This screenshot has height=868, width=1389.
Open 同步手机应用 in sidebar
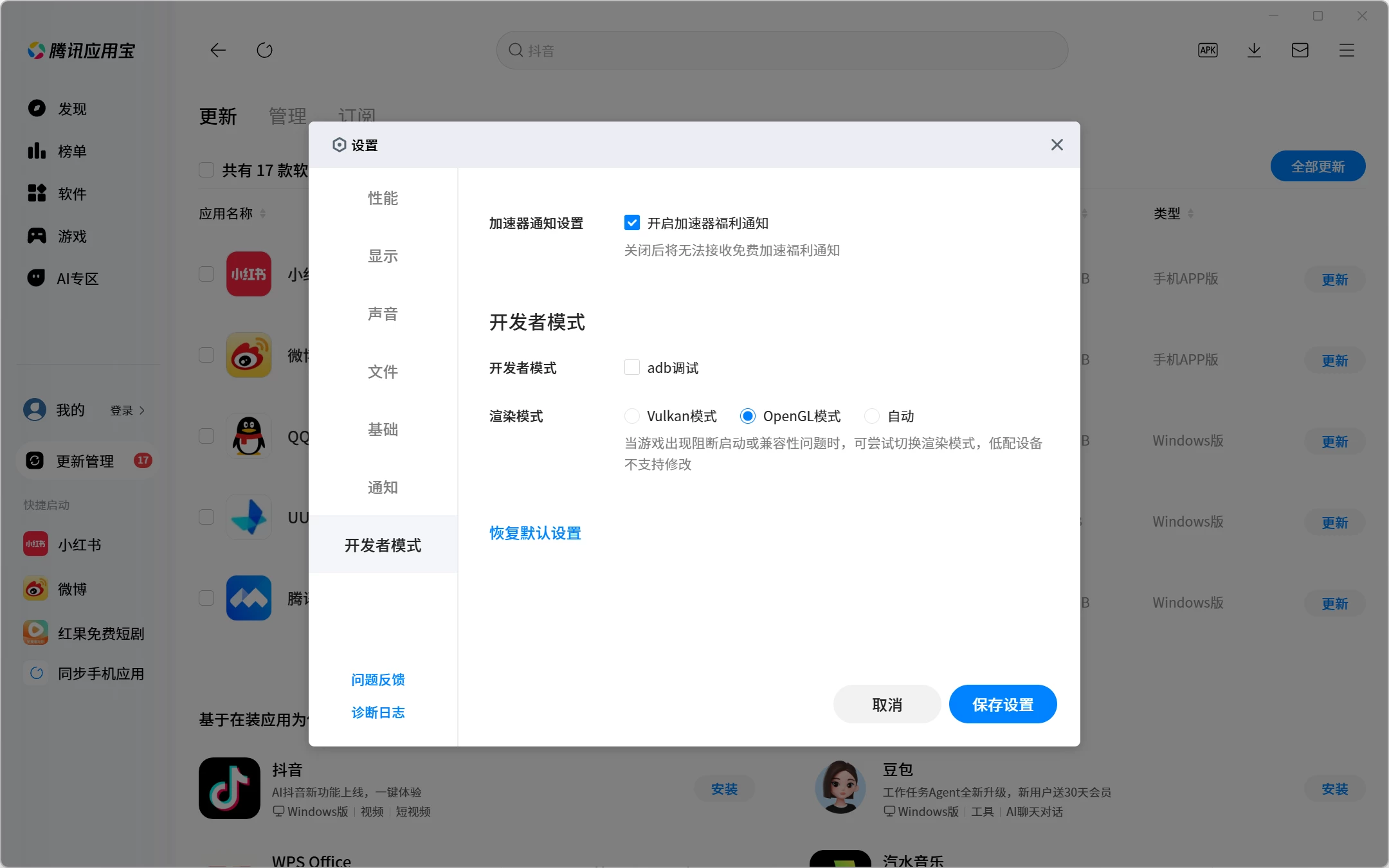[x=84, y=673]
